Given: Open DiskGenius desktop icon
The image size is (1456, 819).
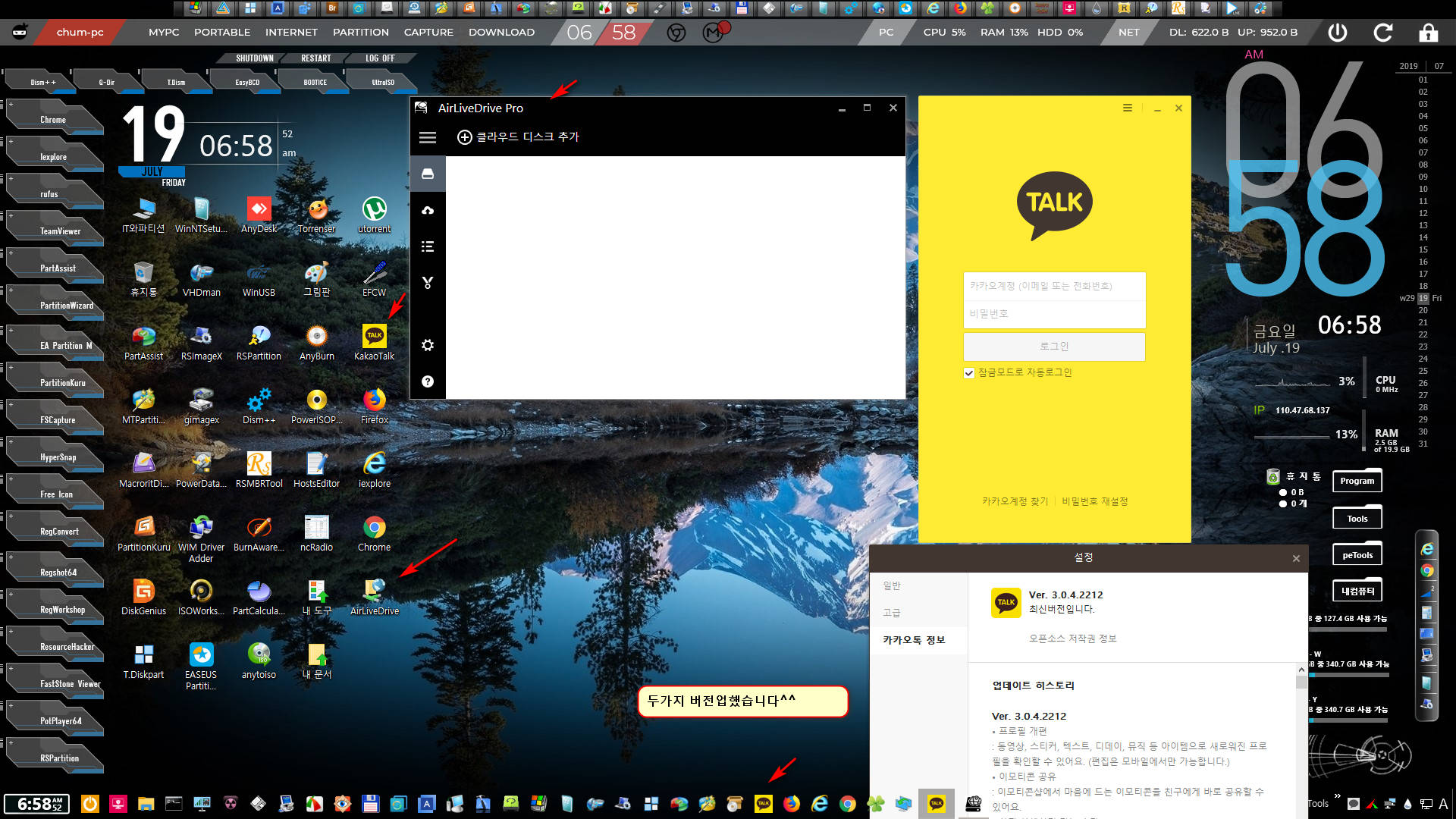Looking at the screenshot, I should (143, 597).
